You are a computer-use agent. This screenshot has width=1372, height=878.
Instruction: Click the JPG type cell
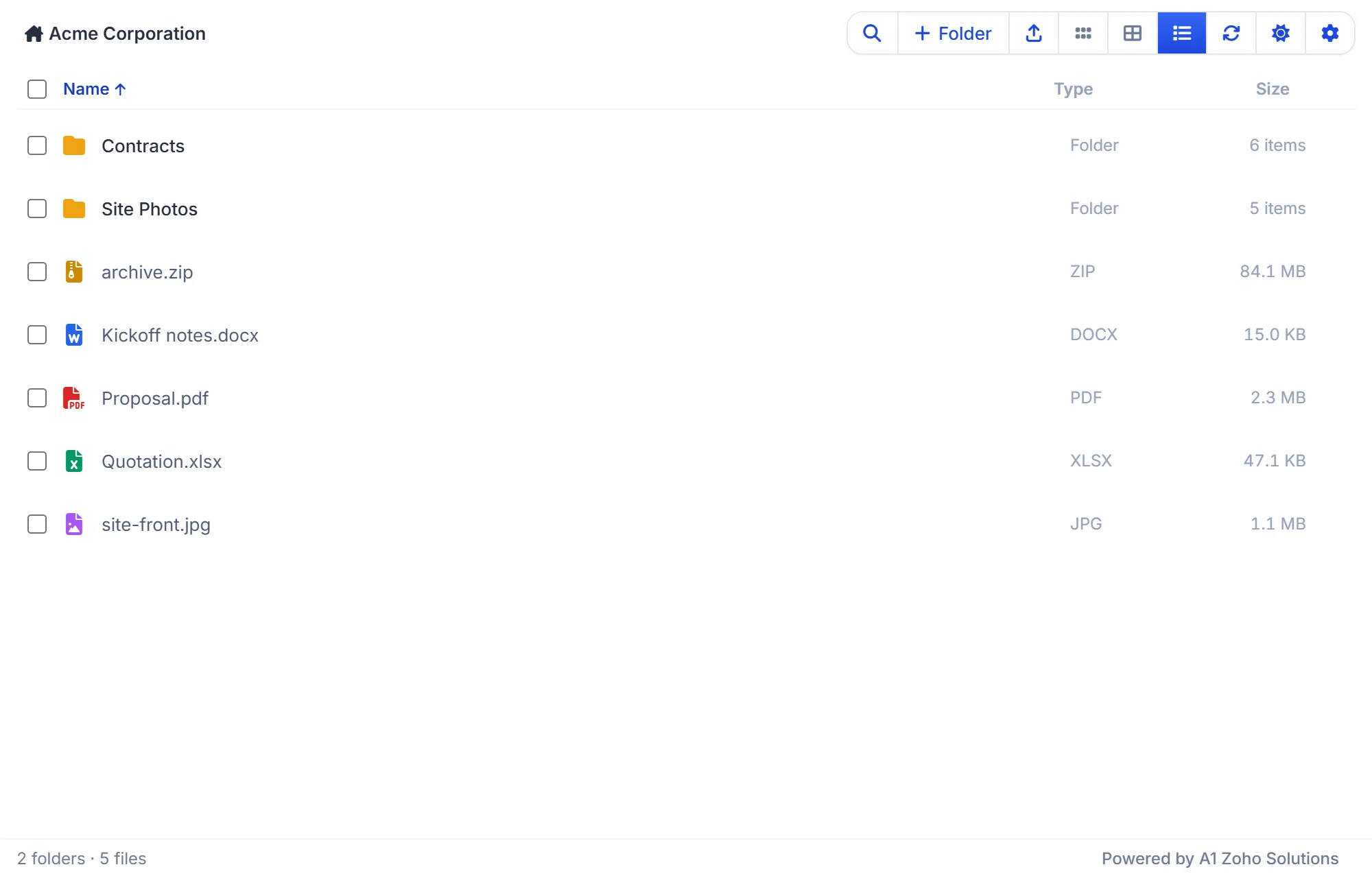1086,524
